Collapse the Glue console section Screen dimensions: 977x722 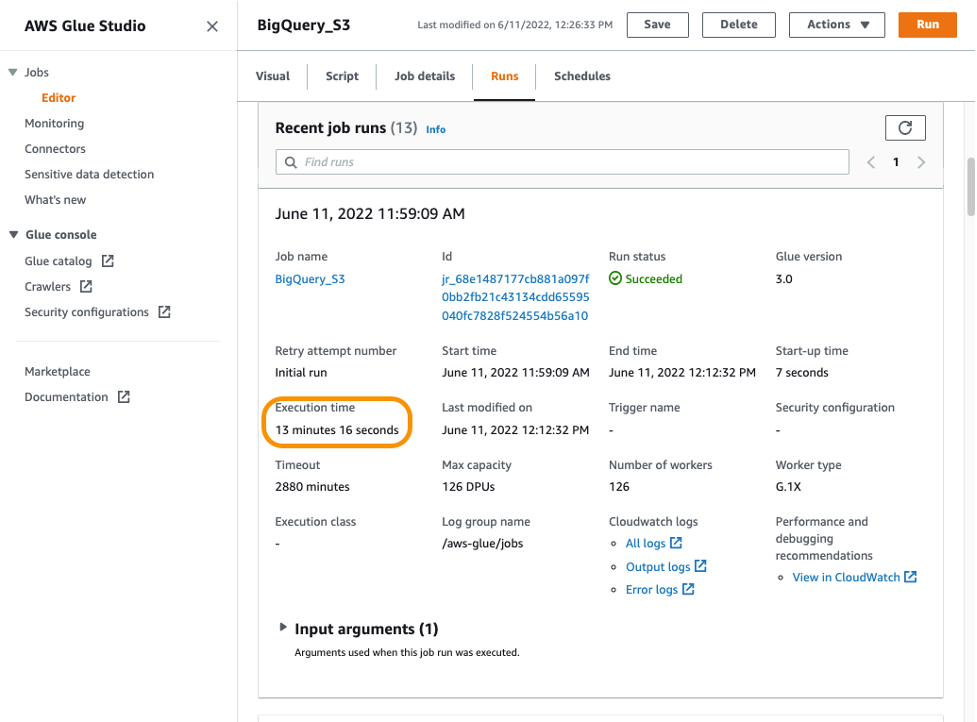pos(13,235)
